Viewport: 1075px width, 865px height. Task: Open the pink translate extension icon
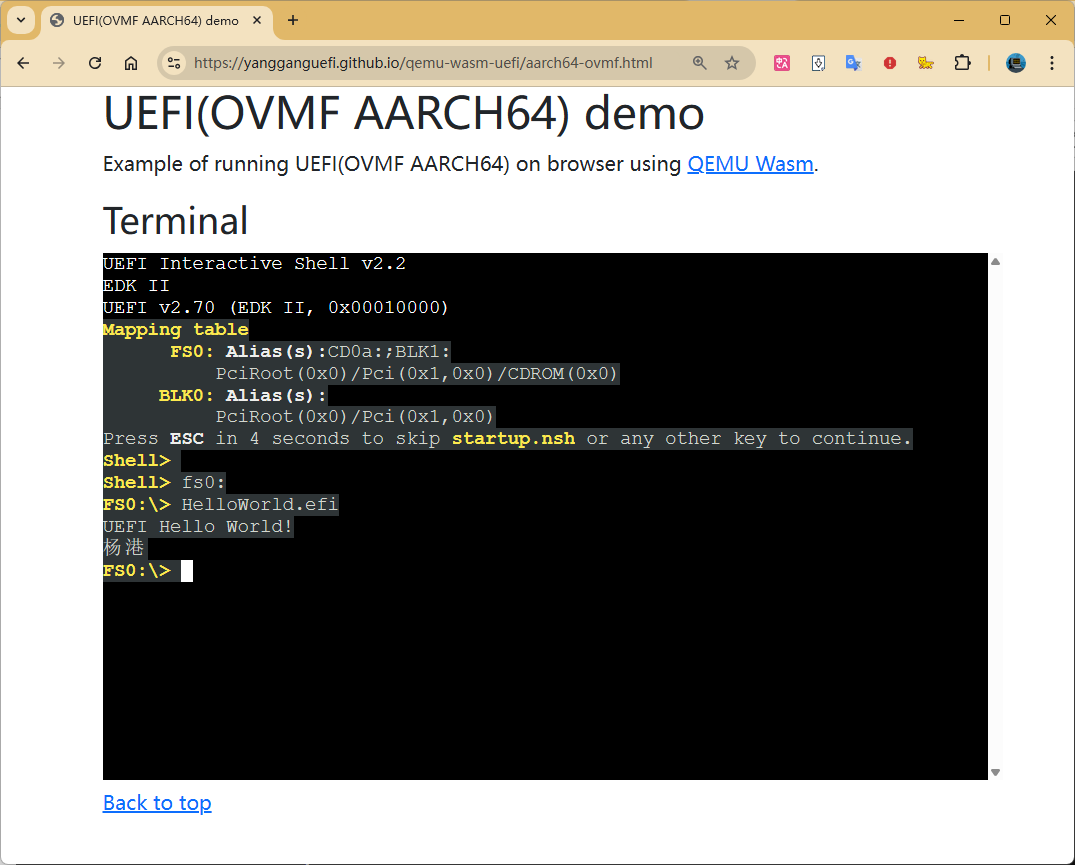pos(782,63)
